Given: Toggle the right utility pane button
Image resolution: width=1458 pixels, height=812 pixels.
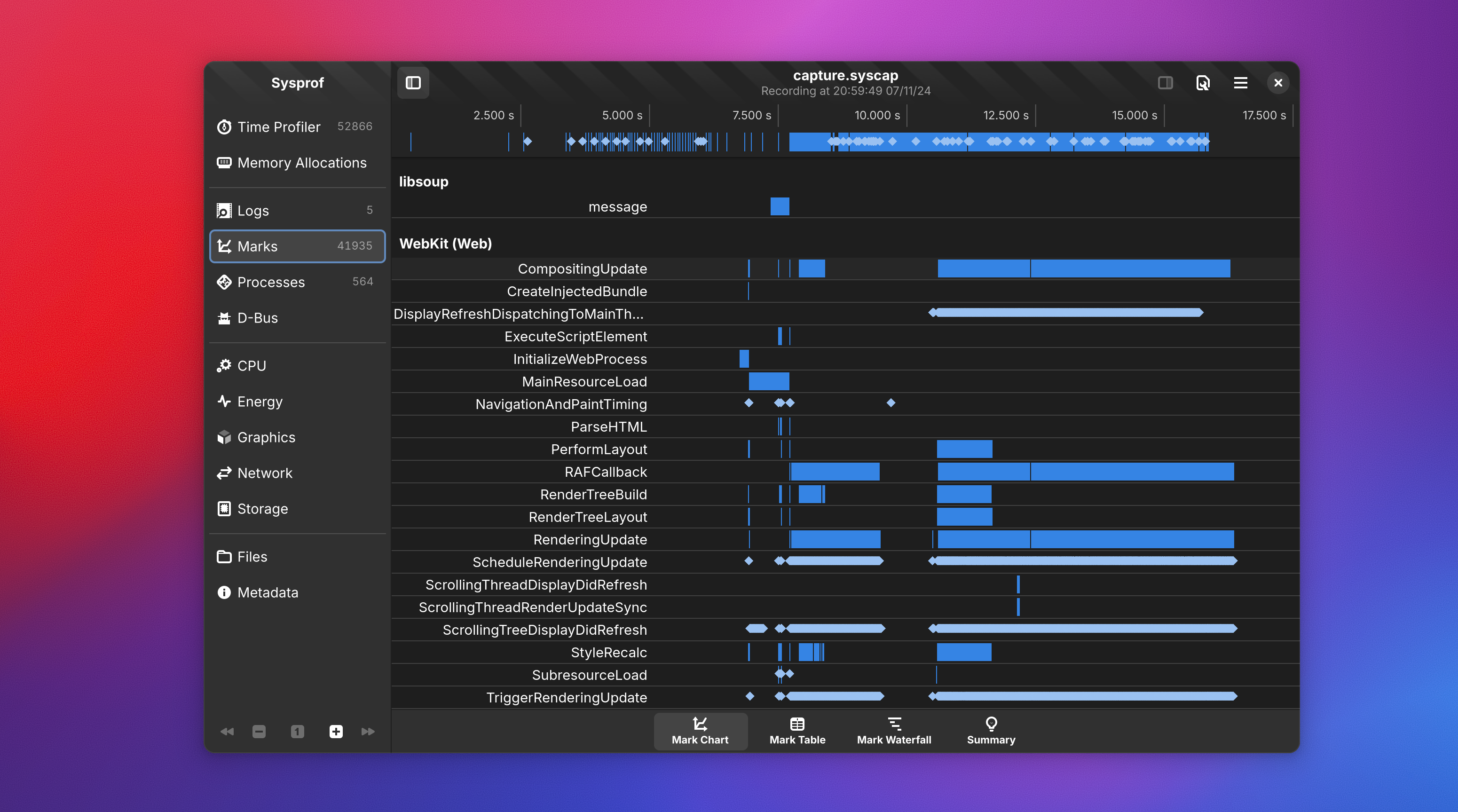Looking at the screenshot, I should tap(1165, 83).
